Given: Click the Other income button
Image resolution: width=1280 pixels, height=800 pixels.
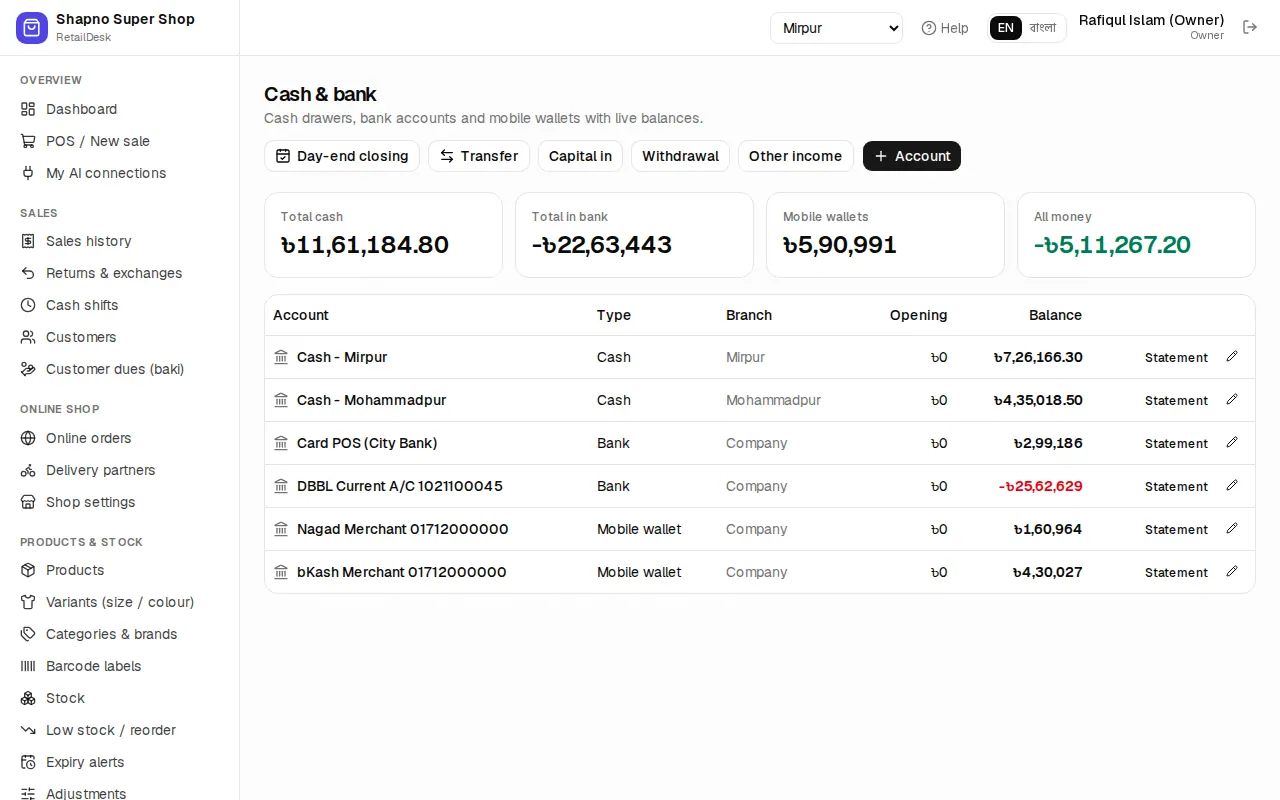Looking at the screenshot, I should (x=795, y=156).
